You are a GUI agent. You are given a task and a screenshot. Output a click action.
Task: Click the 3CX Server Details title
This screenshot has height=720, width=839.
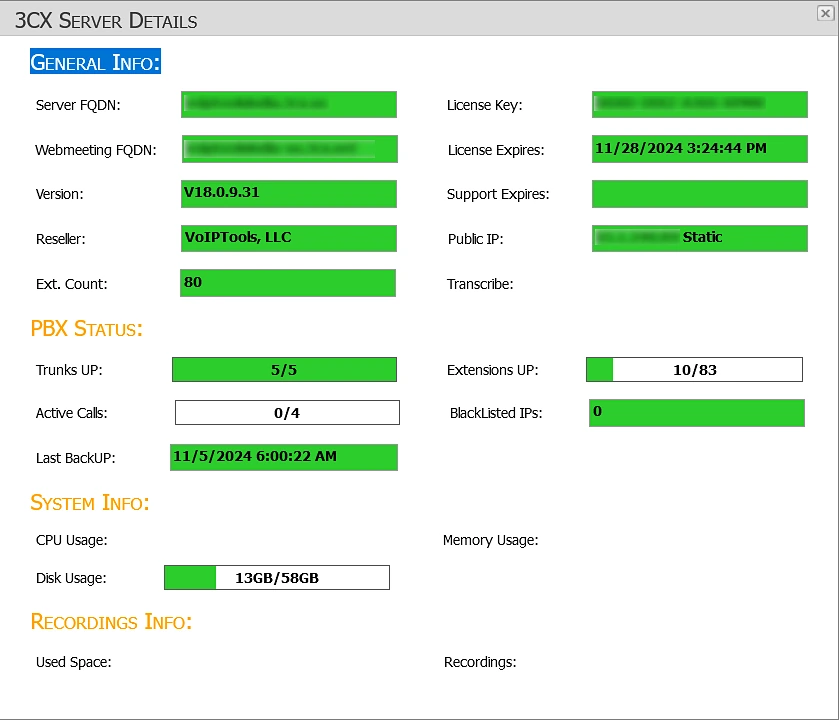pyautogui.click(x=106, y=20)
